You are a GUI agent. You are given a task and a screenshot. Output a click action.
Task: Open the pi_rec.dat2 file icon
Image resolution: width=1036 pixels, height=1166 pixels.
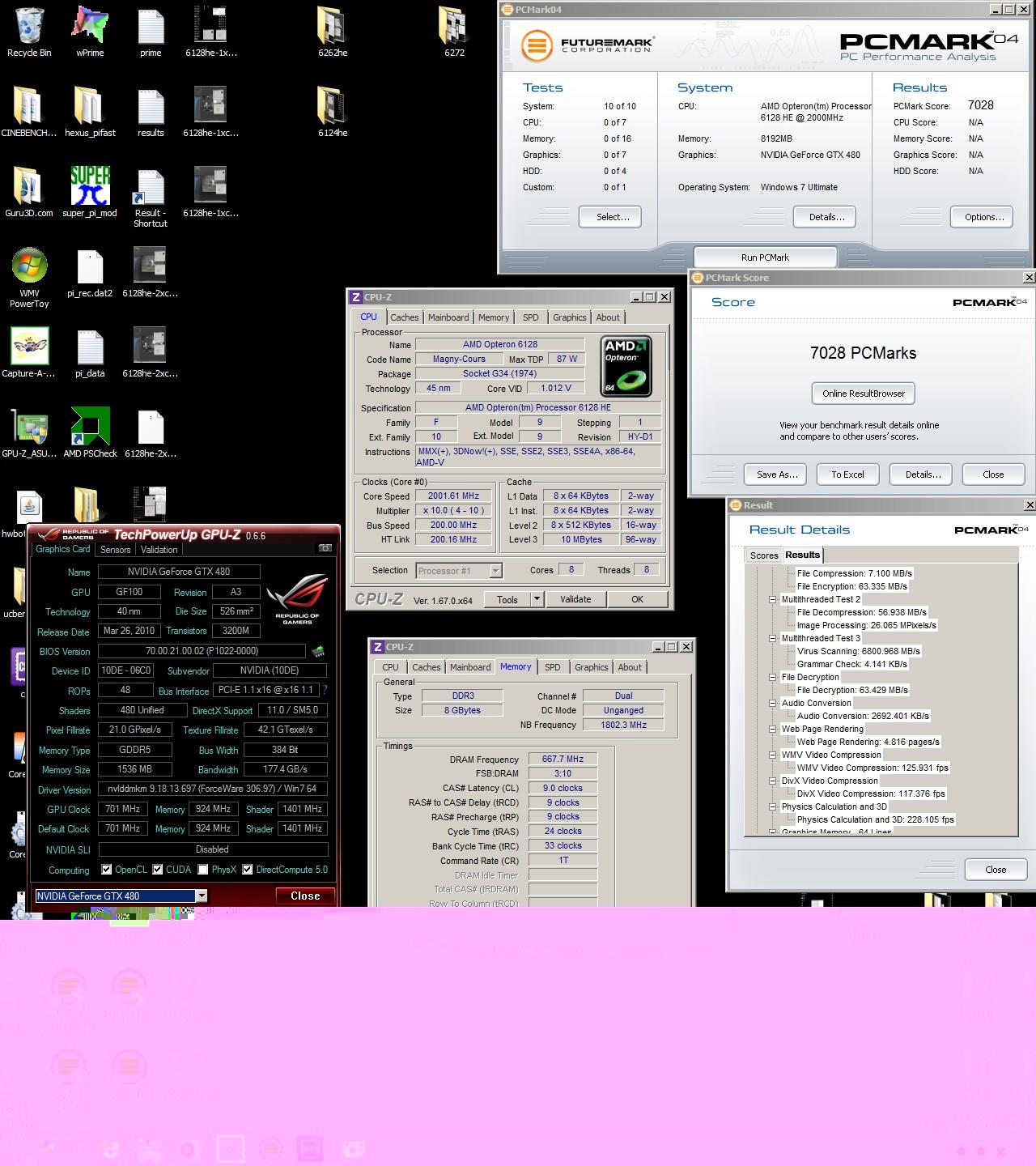pyautogui.click(x=90, y=272)
